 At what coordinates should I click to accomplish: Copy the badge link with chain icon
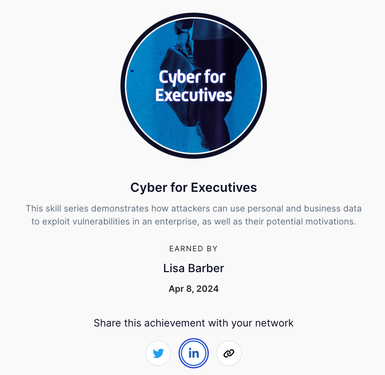[229, 353]
